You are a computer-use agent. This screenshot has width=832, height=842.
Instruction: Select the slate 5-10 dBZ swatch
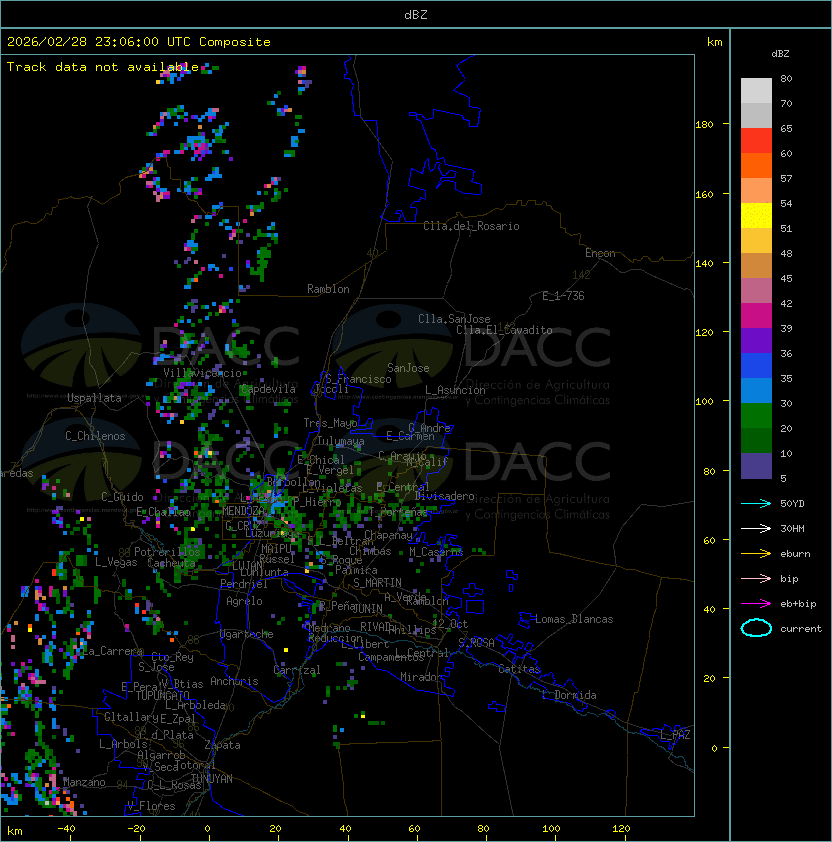(756, 466)
